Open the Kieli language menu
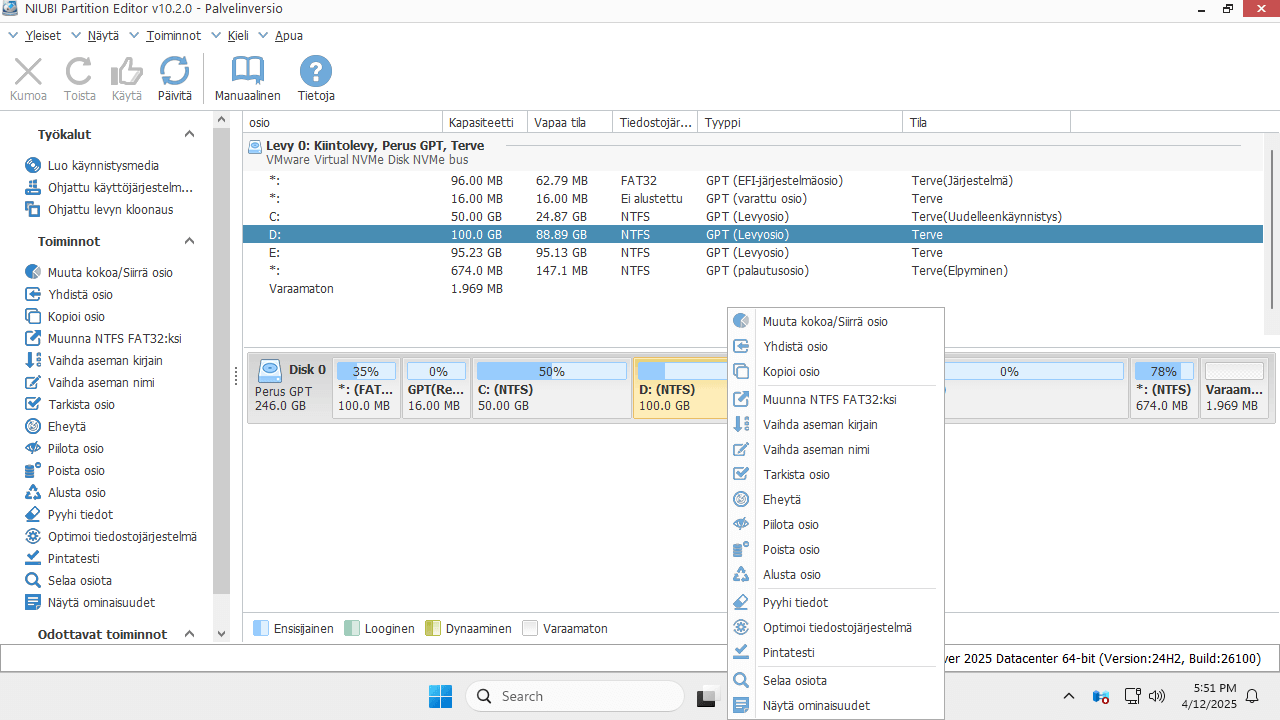This screenshot has height=720, width=1280. click(238, 35)
